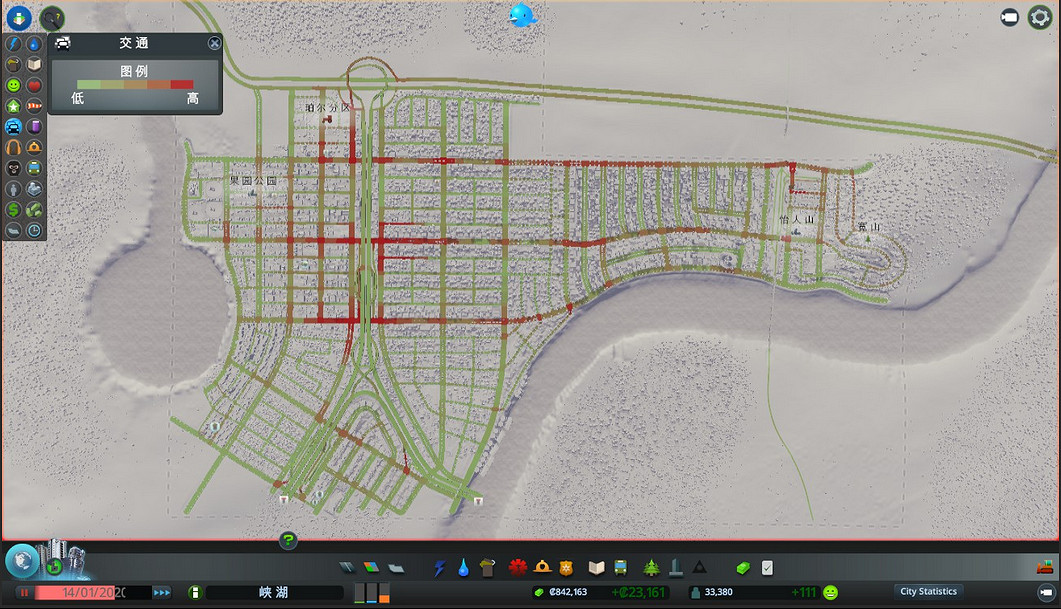This screenshot has height=609, width=1061.
Task: Click the Chirper bird icon
Action: (521, 15)
